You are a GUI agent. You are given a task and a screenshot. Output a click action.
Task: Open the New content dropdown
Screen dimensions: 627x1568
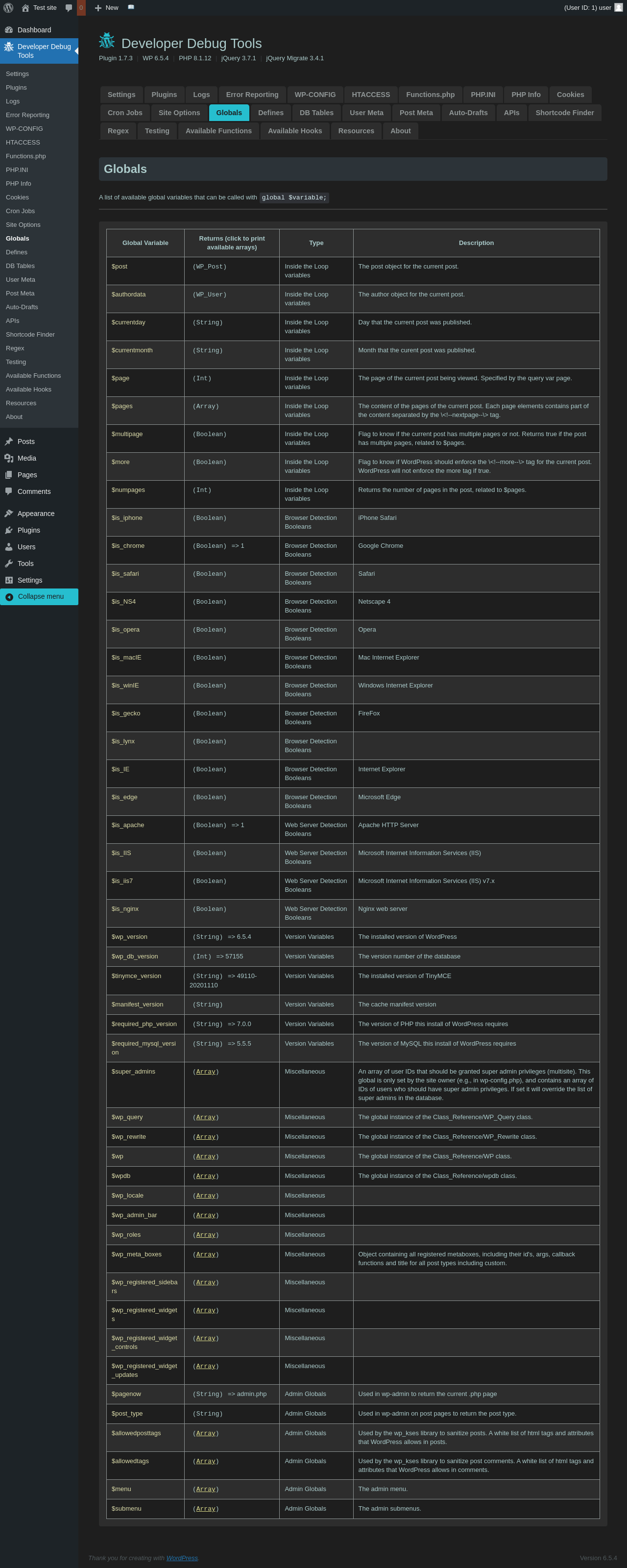click(106, 8)
